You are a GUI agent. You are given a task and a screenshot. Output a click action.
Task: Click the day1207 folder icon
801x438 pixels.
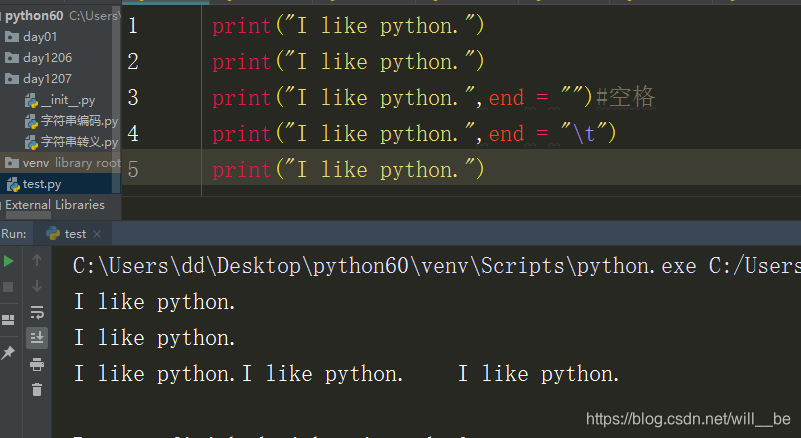click(x=12, y=79)
